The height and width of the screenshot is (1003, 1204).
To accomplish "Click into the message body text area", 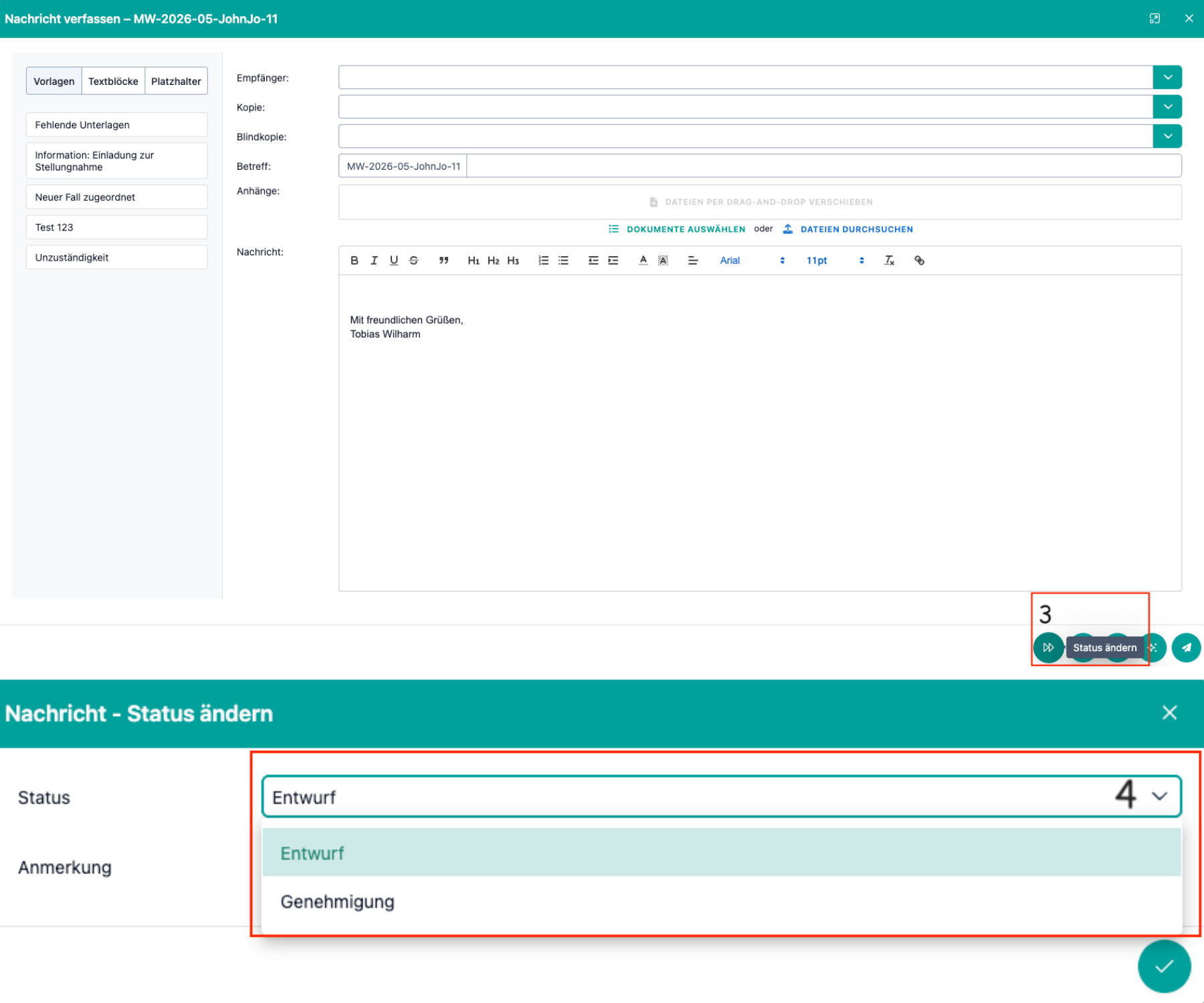I will tap(760, 433).
